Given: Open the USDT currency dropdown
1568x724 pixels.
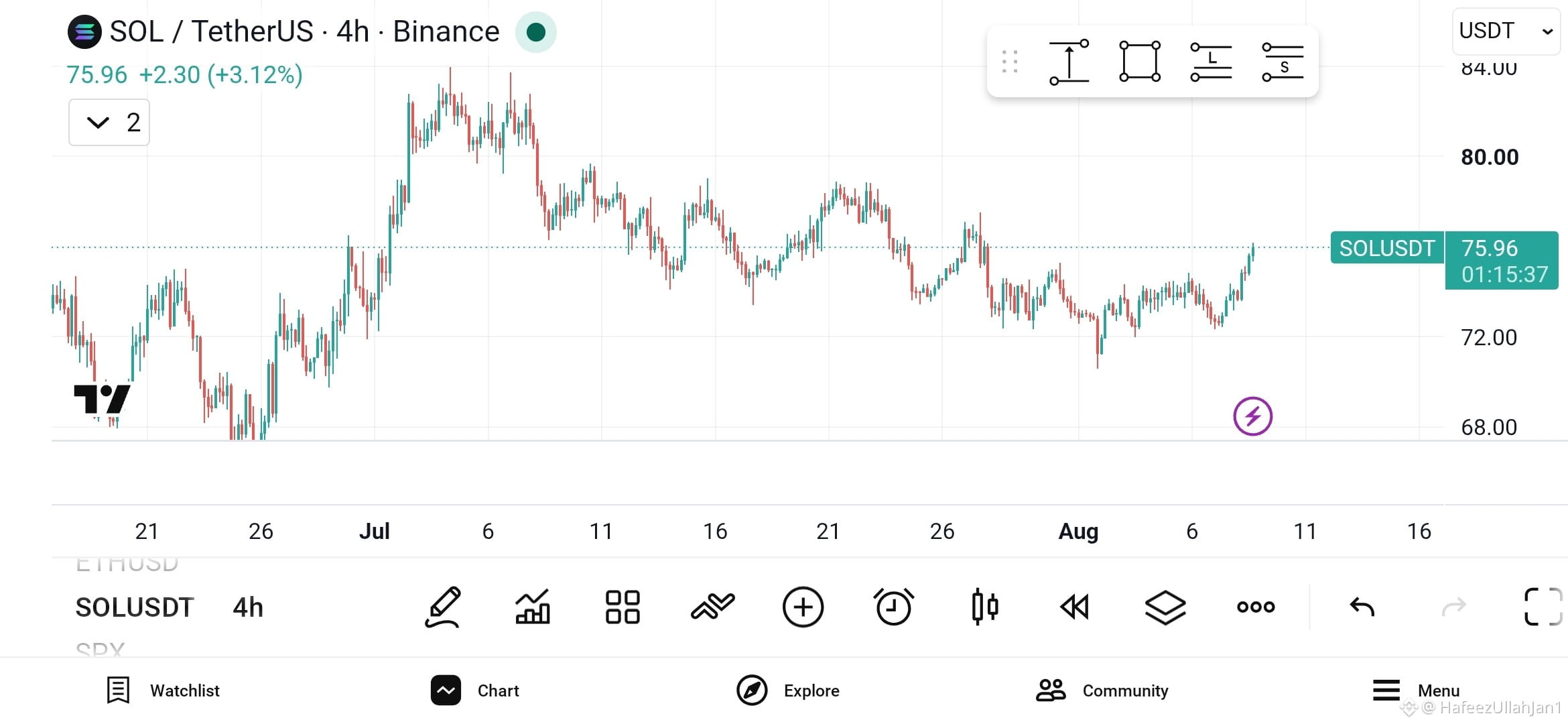Looking at the screenshot, I should (1506, 31).
